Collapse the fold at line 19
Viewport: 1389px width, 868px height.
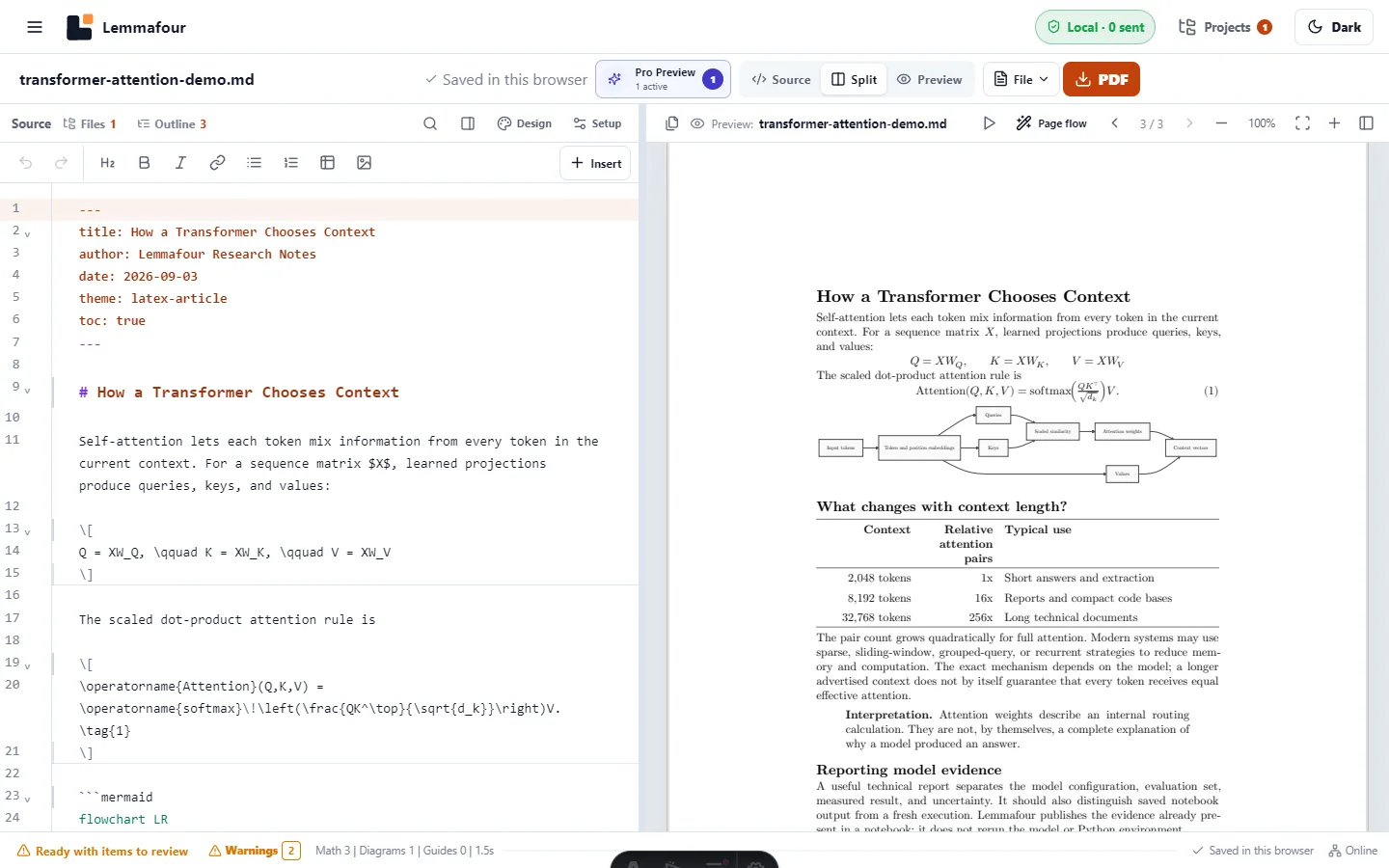(28, 665)
